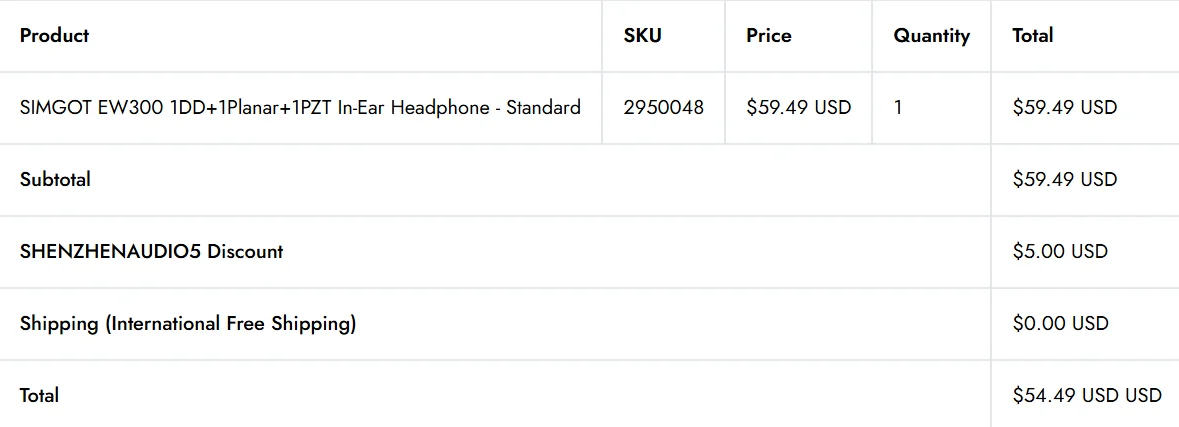This screenshot has height=427, width=1179.
Task: Click the product line total $59.49 USD
Action: [1064, 108]
